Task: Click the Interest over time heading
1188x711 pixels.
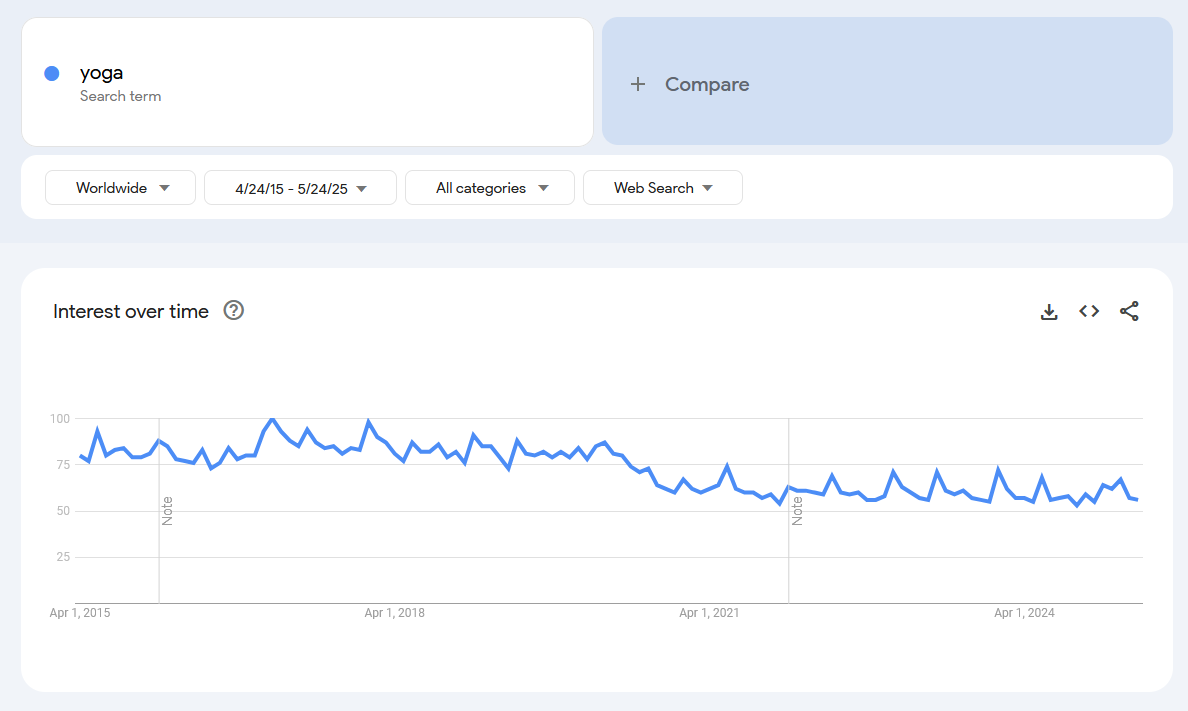Action: (x=131, y=311)
